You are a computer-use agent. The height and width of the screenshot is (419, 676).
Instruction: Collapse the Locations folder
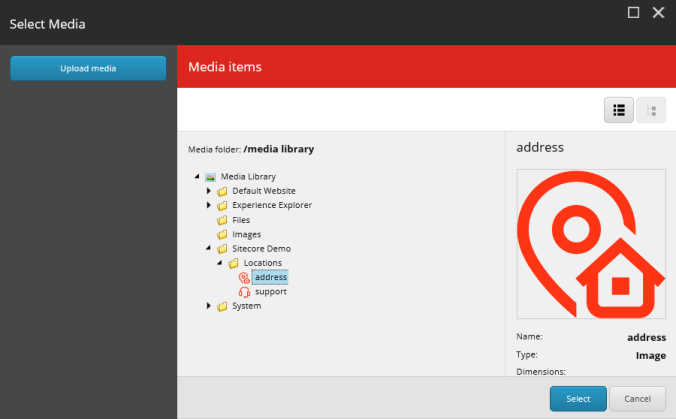tap(220, 263)
